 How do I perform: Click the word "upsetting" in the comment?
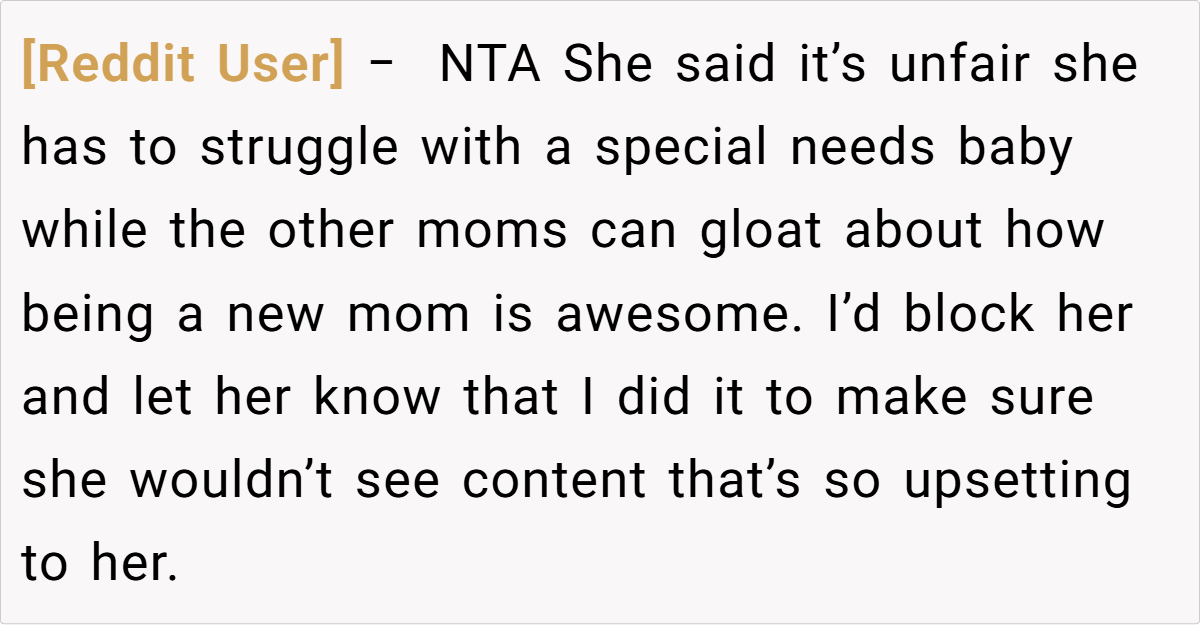pyautogui.click(x=1017, y=482)
